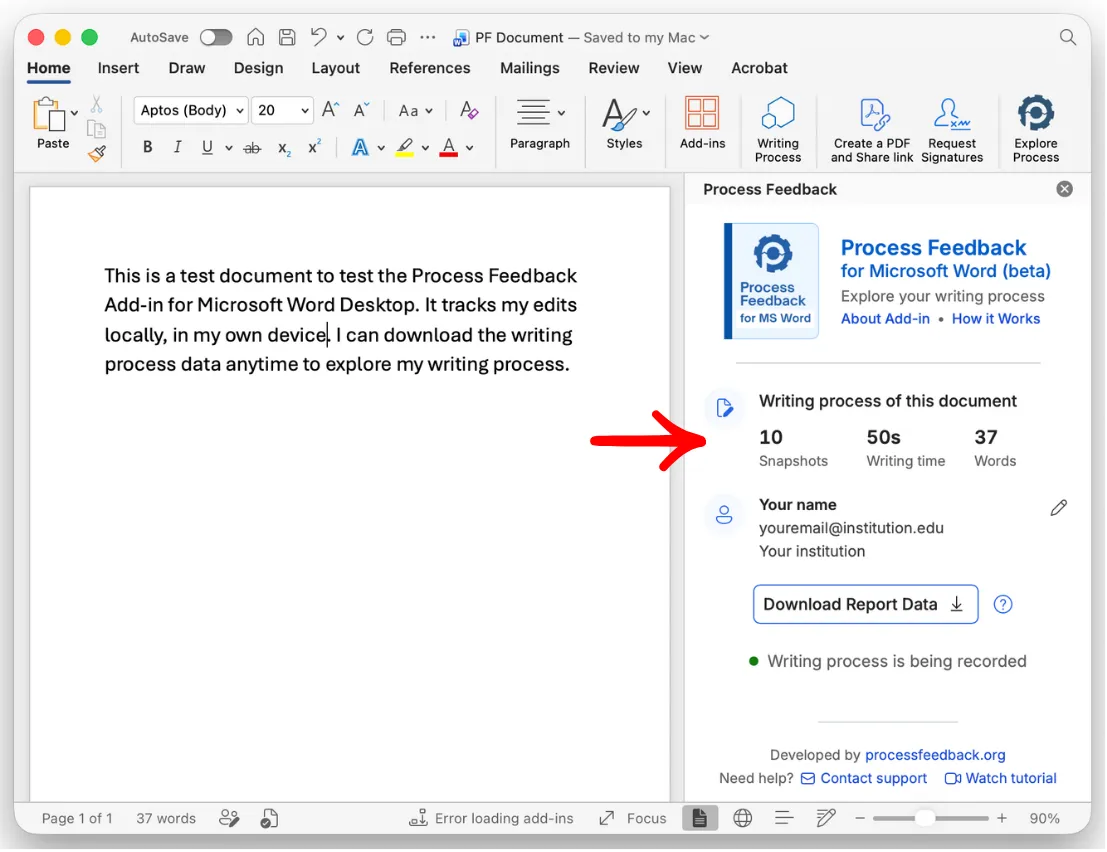The image size is (1107, 852).
Task: Activate the Format Painter brush
Action: [97, 153]
